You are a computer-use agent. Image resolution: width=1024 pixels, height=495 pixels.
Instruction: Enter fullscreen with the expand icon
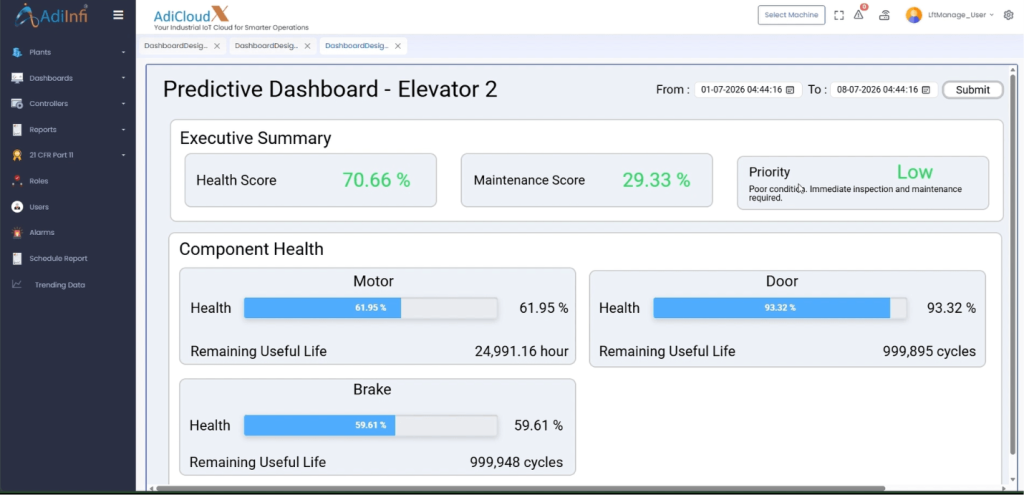click(839, 15)
